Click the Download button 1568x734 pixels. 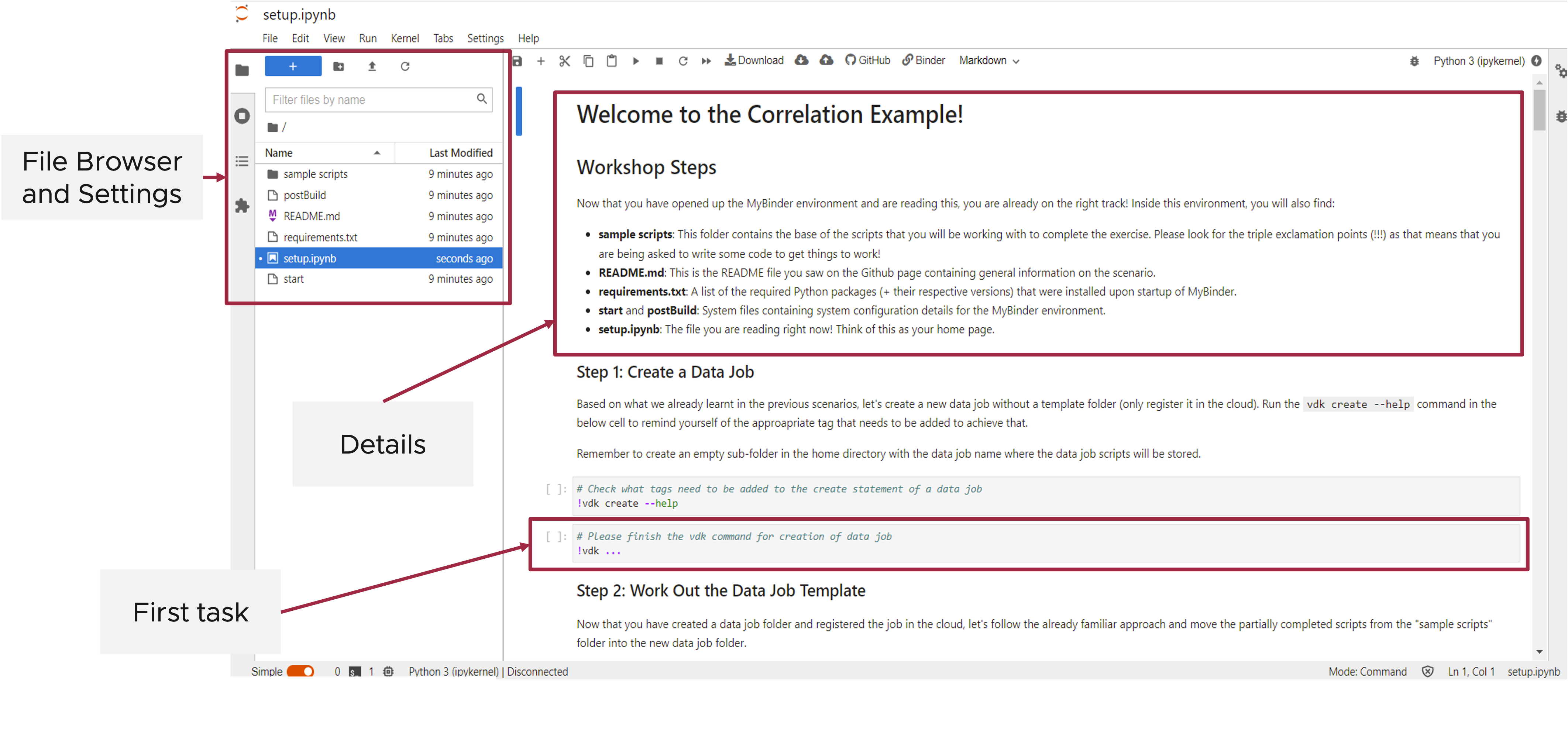[x=754, y=60]
